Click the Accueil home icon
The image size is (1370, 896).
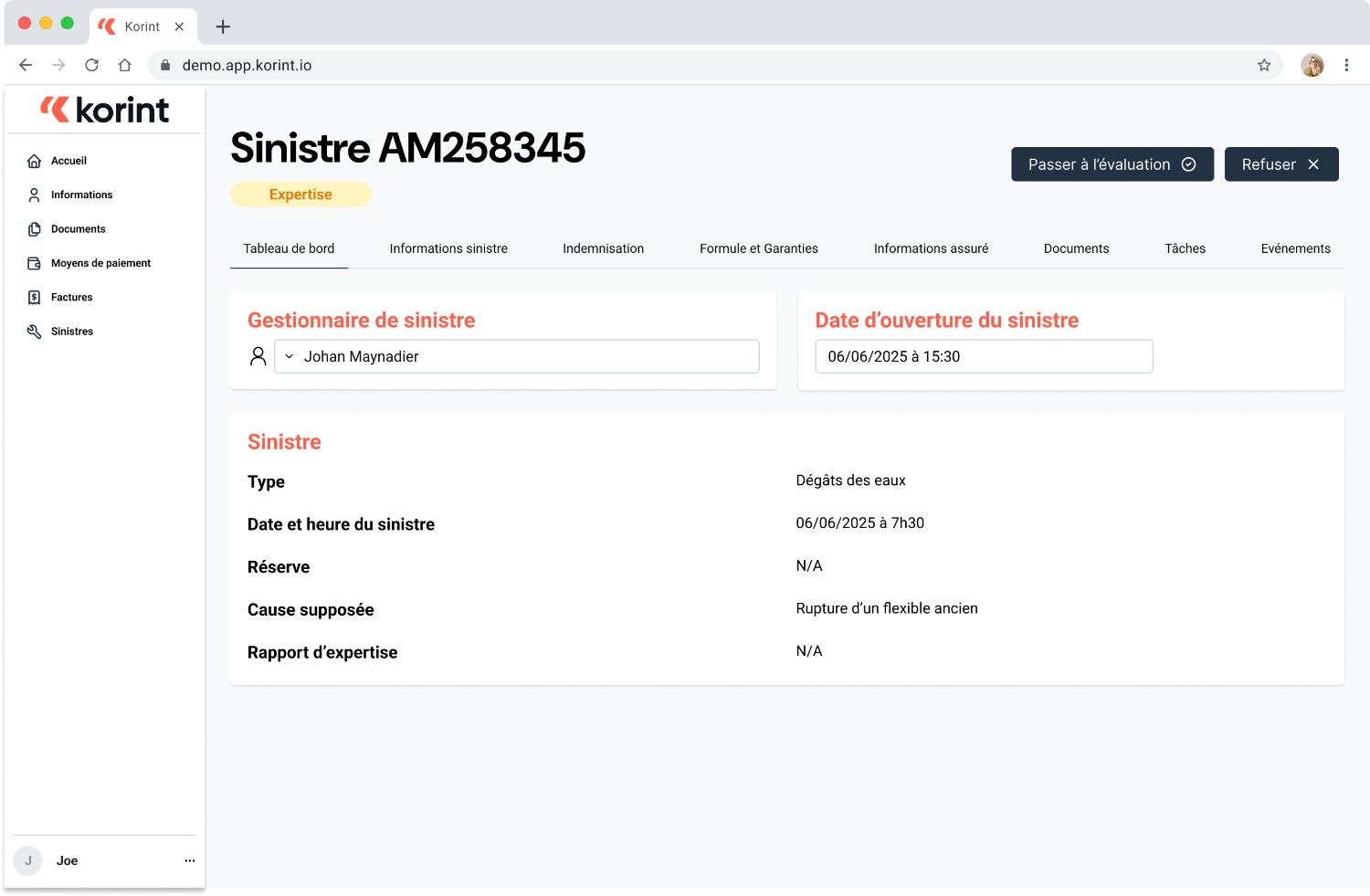tap(34, 161)
